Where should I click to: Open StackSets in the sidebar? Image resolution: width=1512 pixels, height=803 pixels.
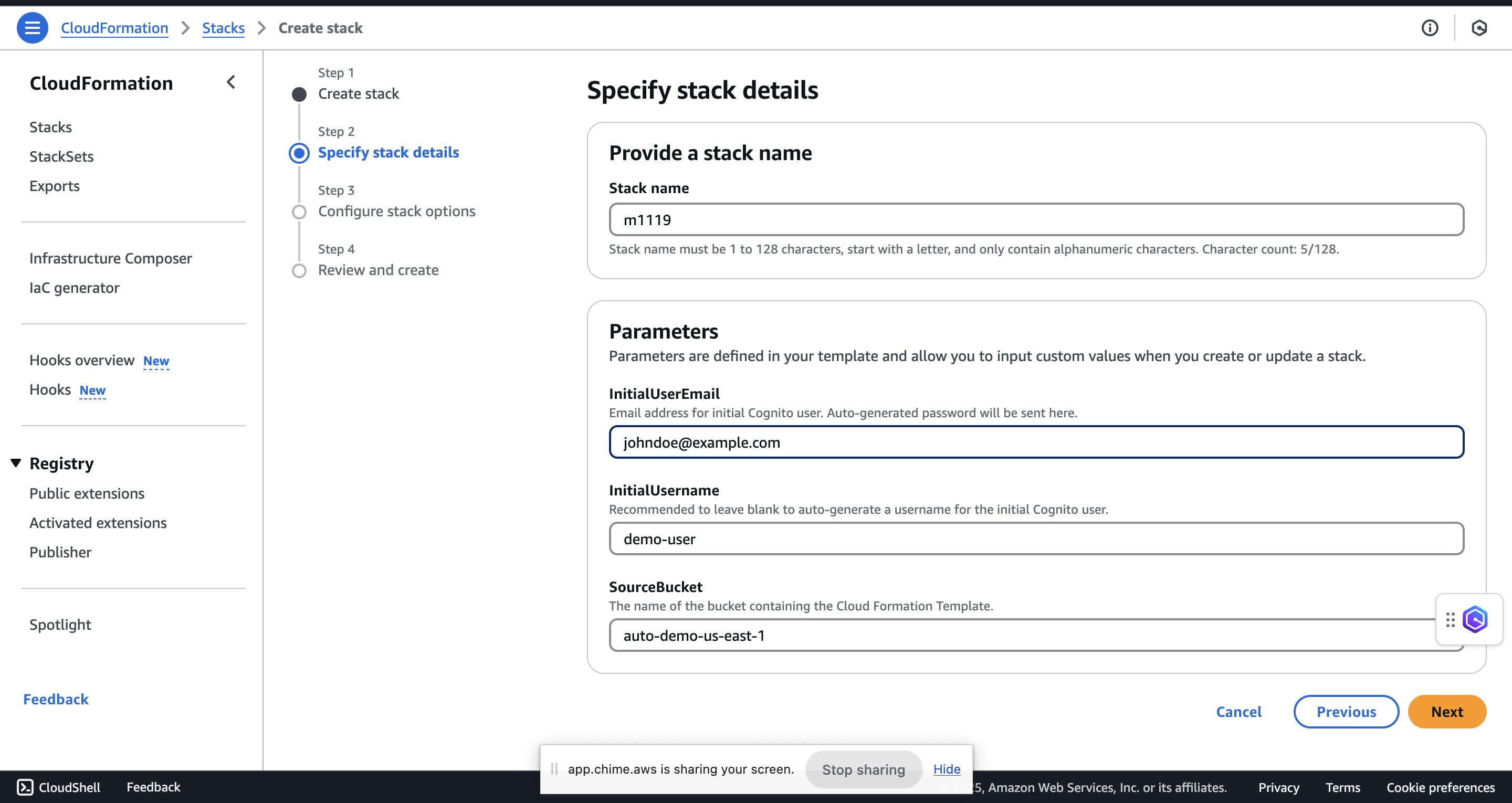[x=61, y=156]
